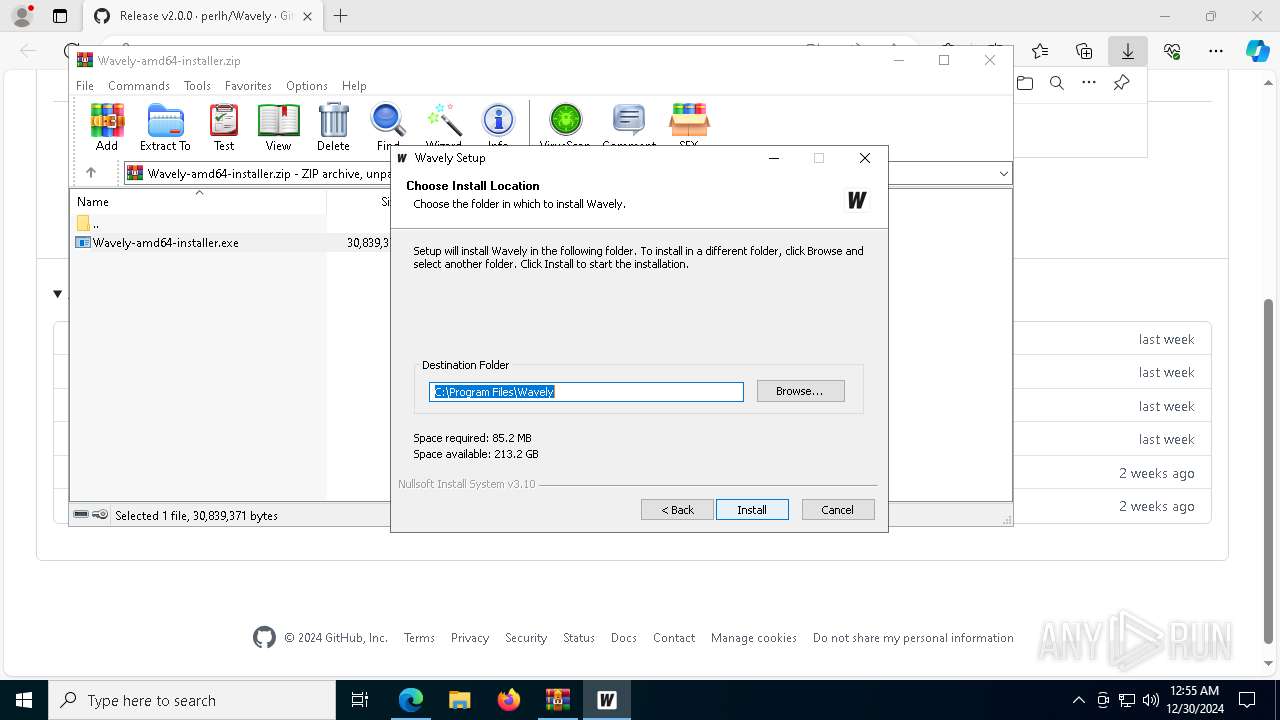Open the Windows Start menu
The image size is (1280, 720).
[24, 700]
